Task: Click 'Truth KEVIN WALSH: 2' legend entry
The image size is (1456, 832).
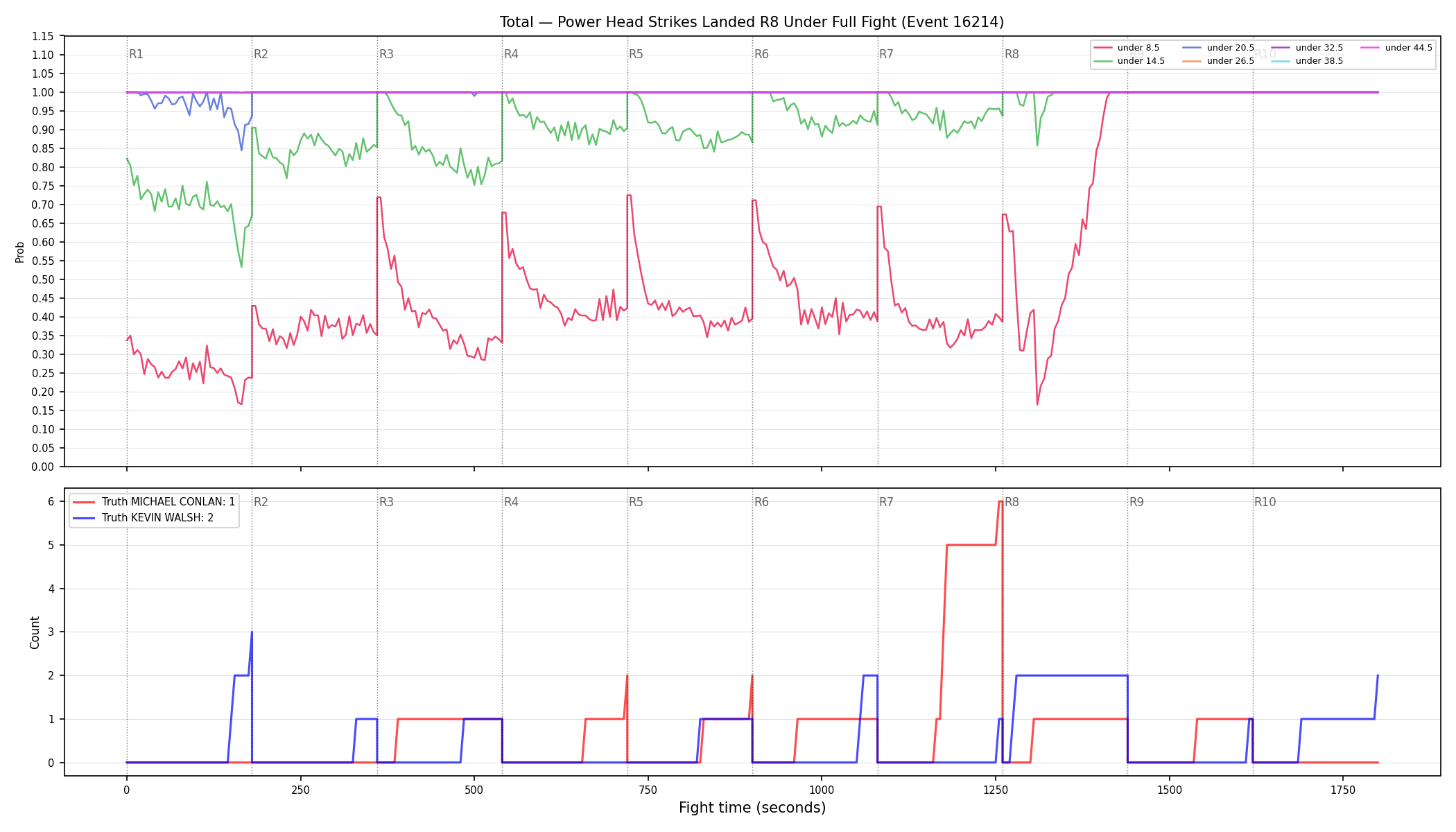Action: 144,518
